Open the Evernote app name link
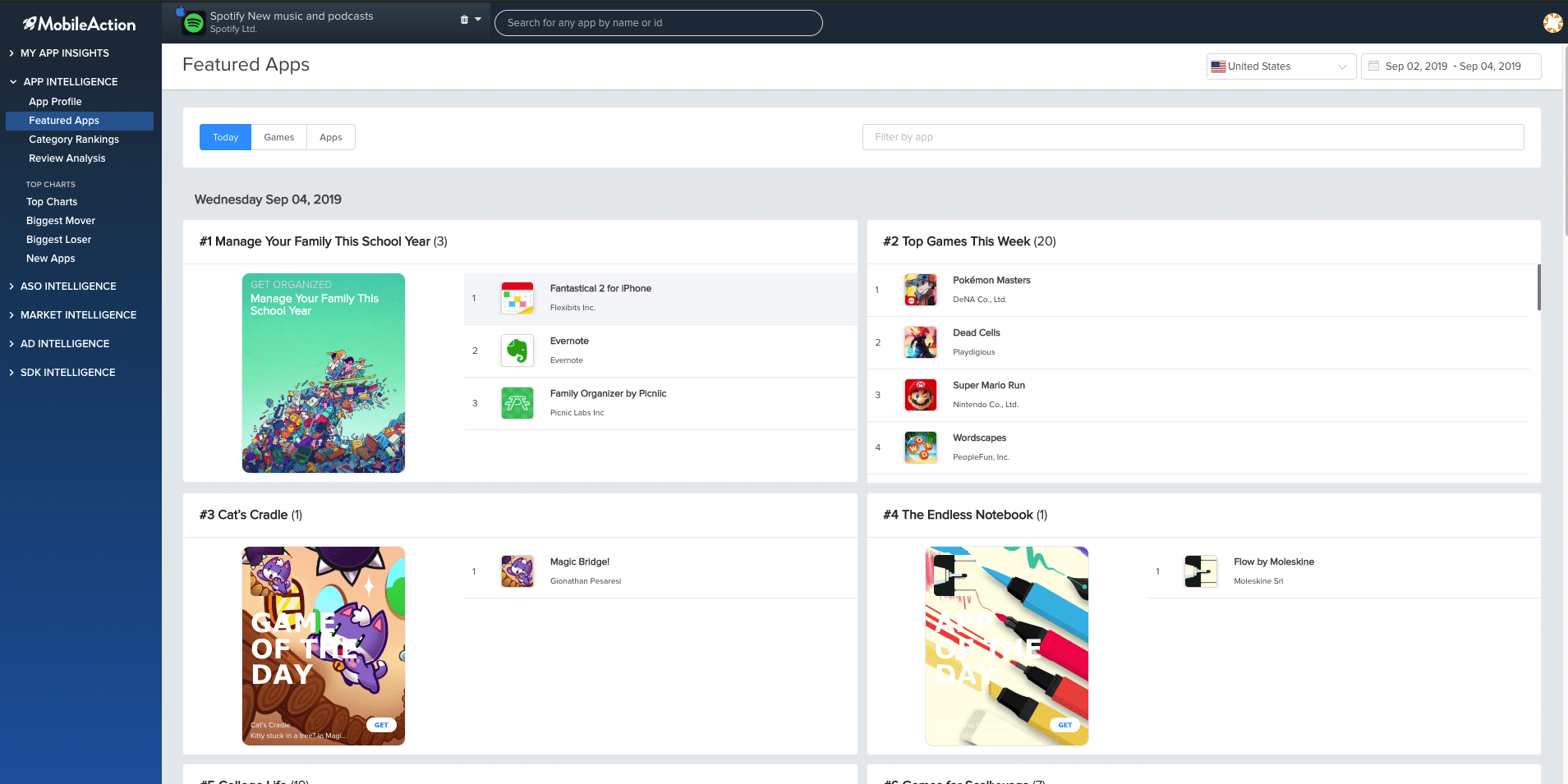Viewport: 1568px width, 784px height. click(x=569, y=341)
